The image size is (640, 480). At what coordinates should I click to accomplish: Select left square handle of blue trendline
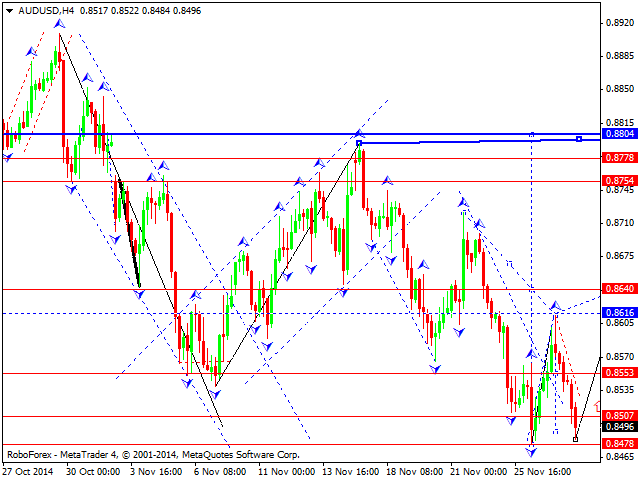click(x=359, y=144)
